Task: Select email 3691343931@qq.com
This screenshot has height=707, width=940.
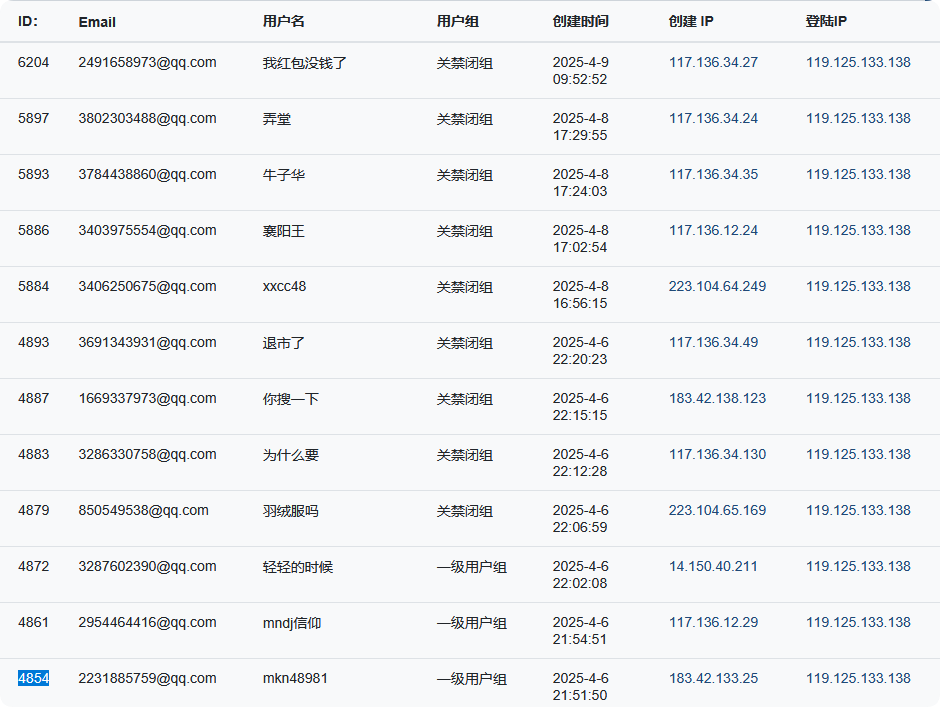Action: click(x=147, y=342)
